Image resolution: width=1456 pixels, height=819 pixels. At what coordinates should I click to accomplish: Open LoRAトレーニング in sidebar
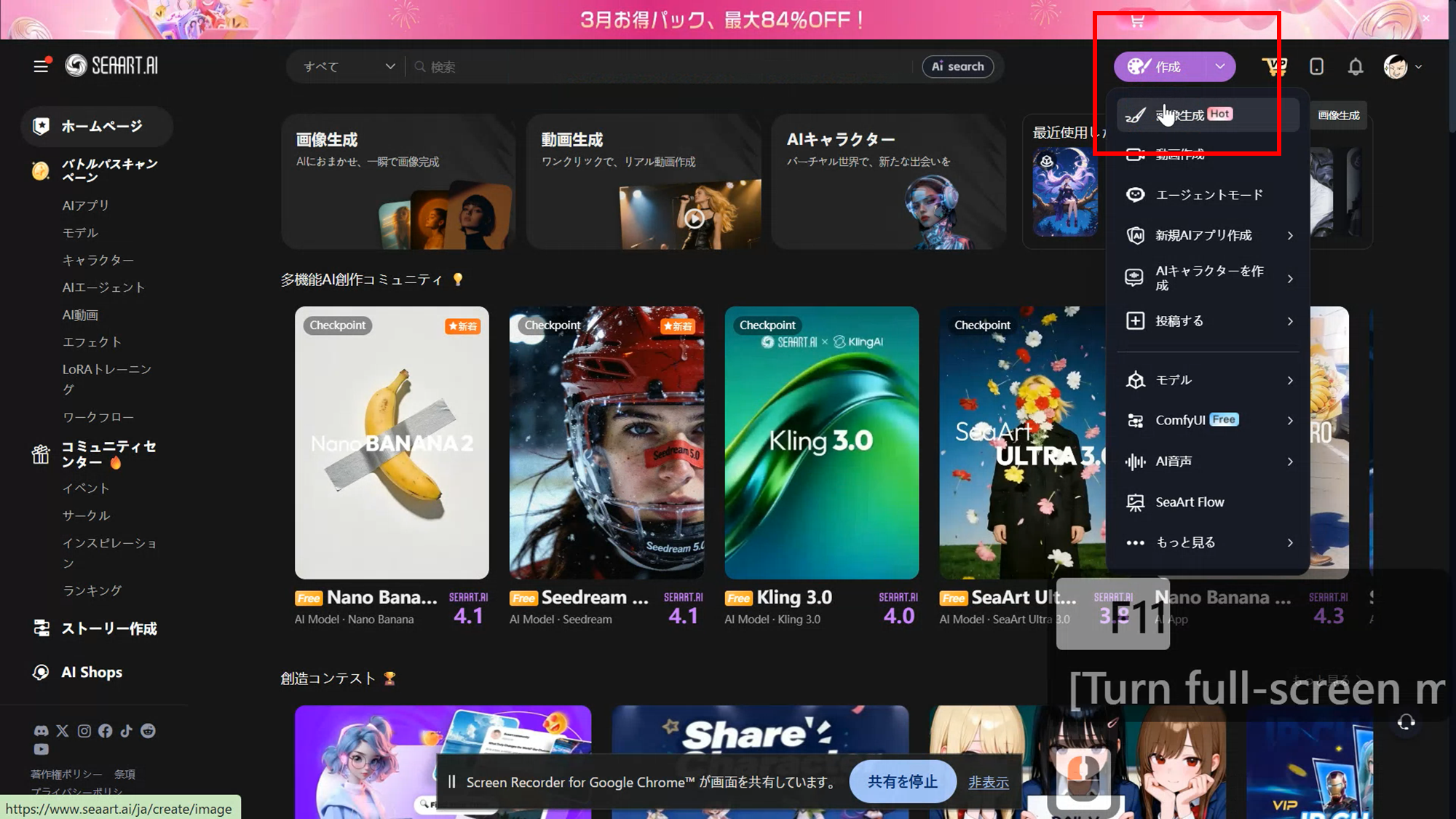click(107, 379)
